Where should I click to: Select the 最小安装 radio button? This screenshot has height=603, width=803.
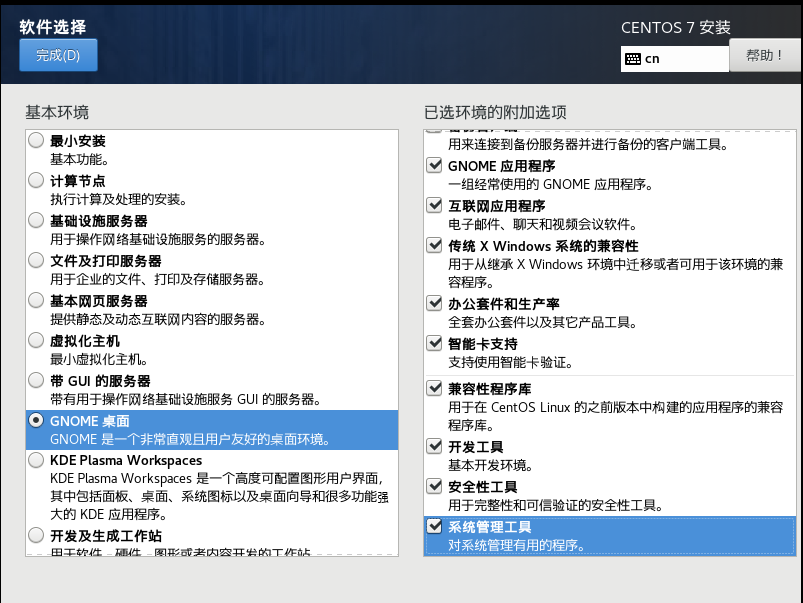coord(36,140)
